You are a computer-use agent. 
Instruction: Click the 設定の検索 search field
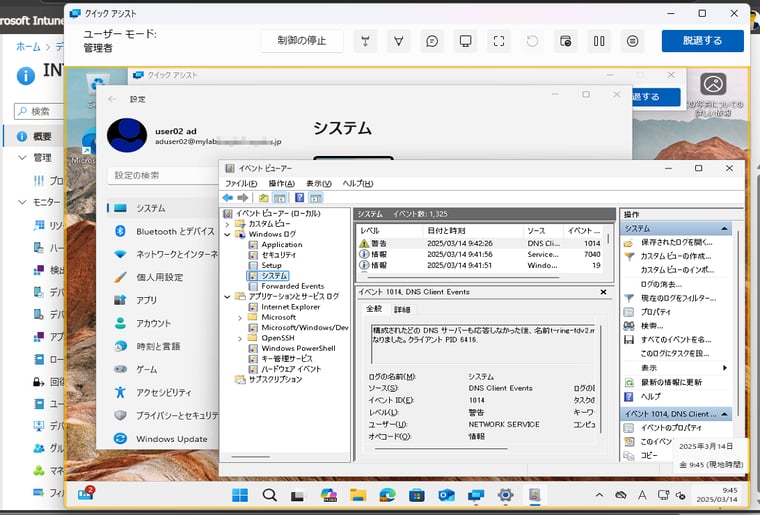pos(163,175)
